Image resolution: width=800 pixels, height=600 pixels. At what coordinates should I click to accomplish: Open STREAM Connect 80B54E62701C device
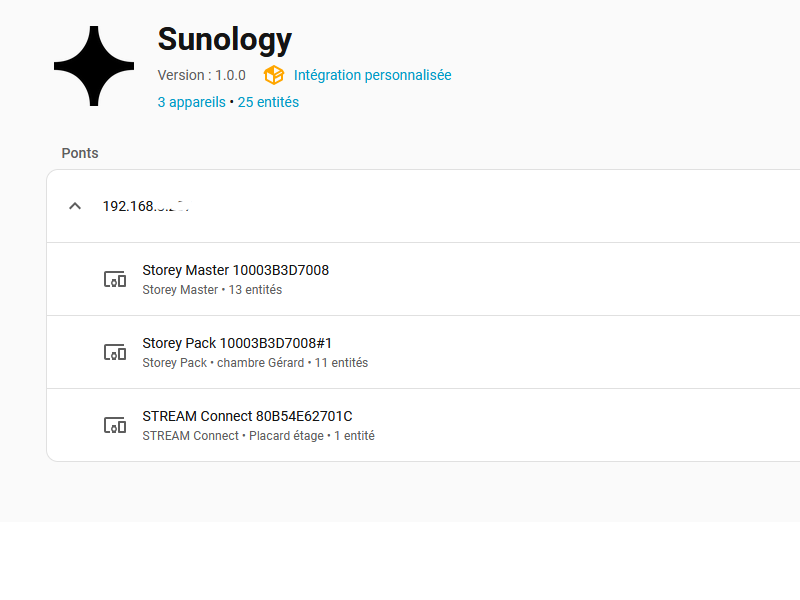point(247,416)
